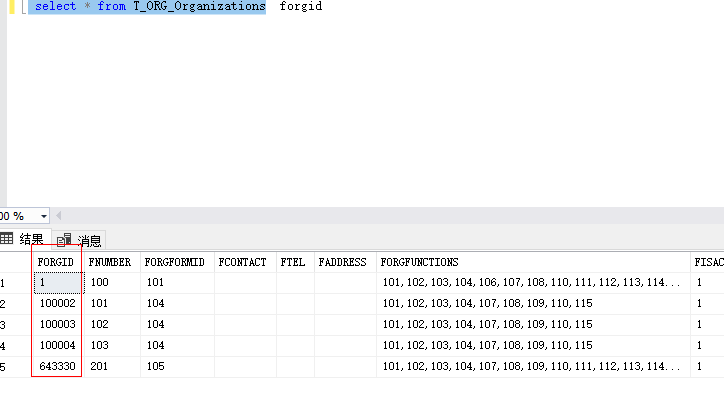Select the FCONTACT column header
Image resolution: width=724 pixels, height=394 pixels.
click(x=242, y=262)
